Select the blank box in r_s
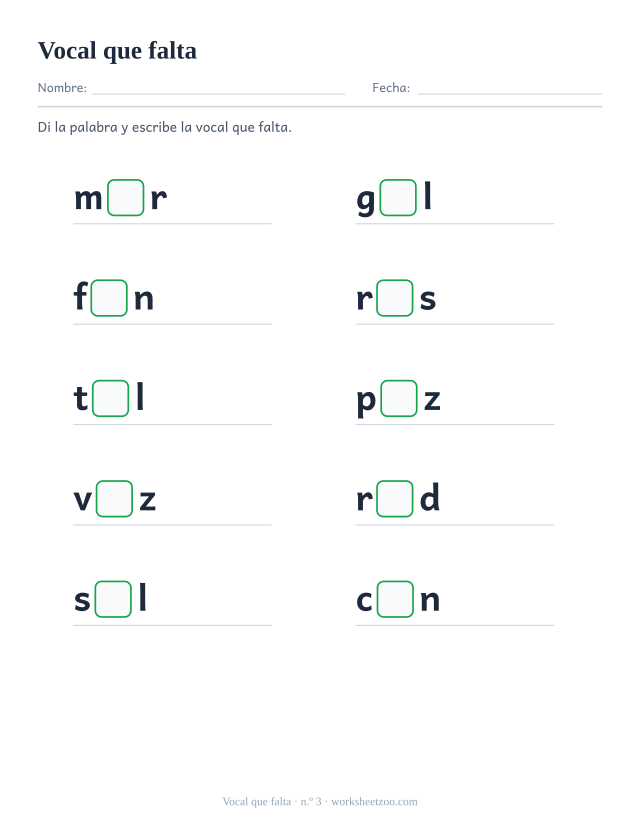 (395, 298)
